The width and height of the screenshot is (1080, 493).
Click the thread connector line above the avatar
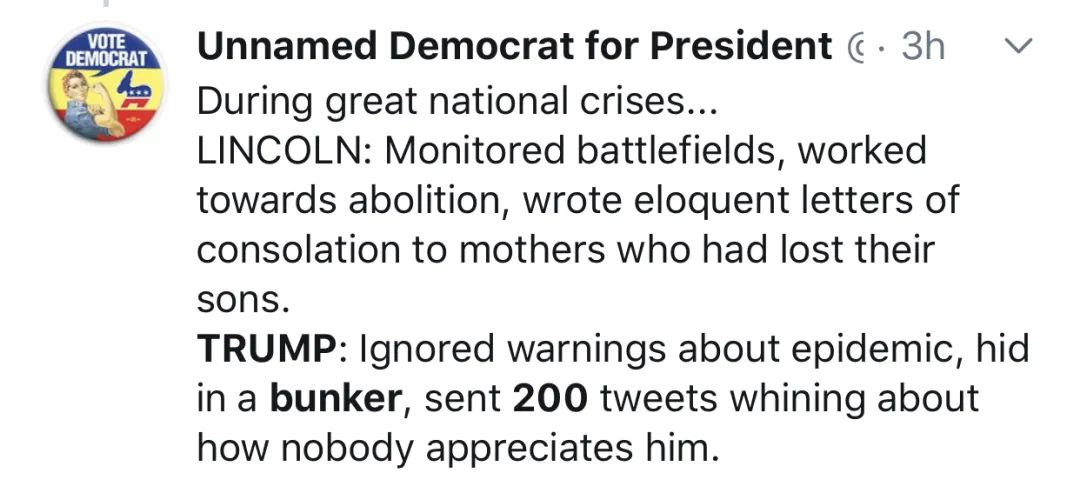point(105,3)
